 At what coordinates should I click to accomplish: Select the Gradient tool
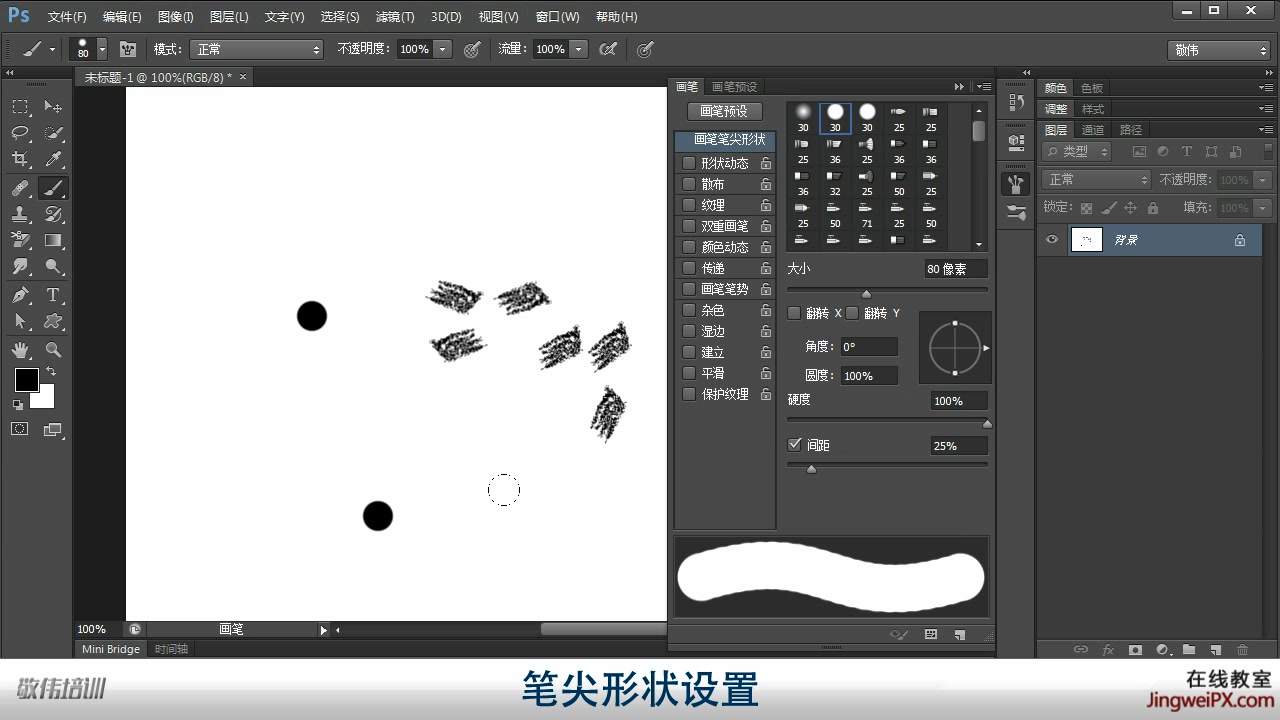pos(53,241)
